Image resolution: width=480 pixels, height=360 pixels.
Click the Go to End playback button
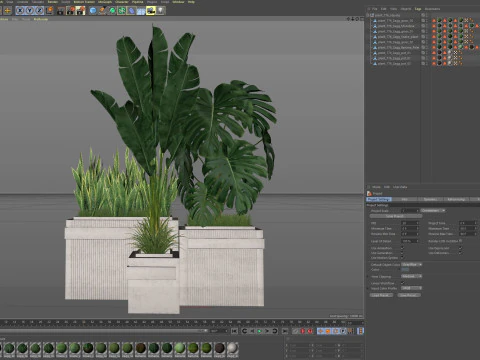pyautogui.click(x=285, y=331)
